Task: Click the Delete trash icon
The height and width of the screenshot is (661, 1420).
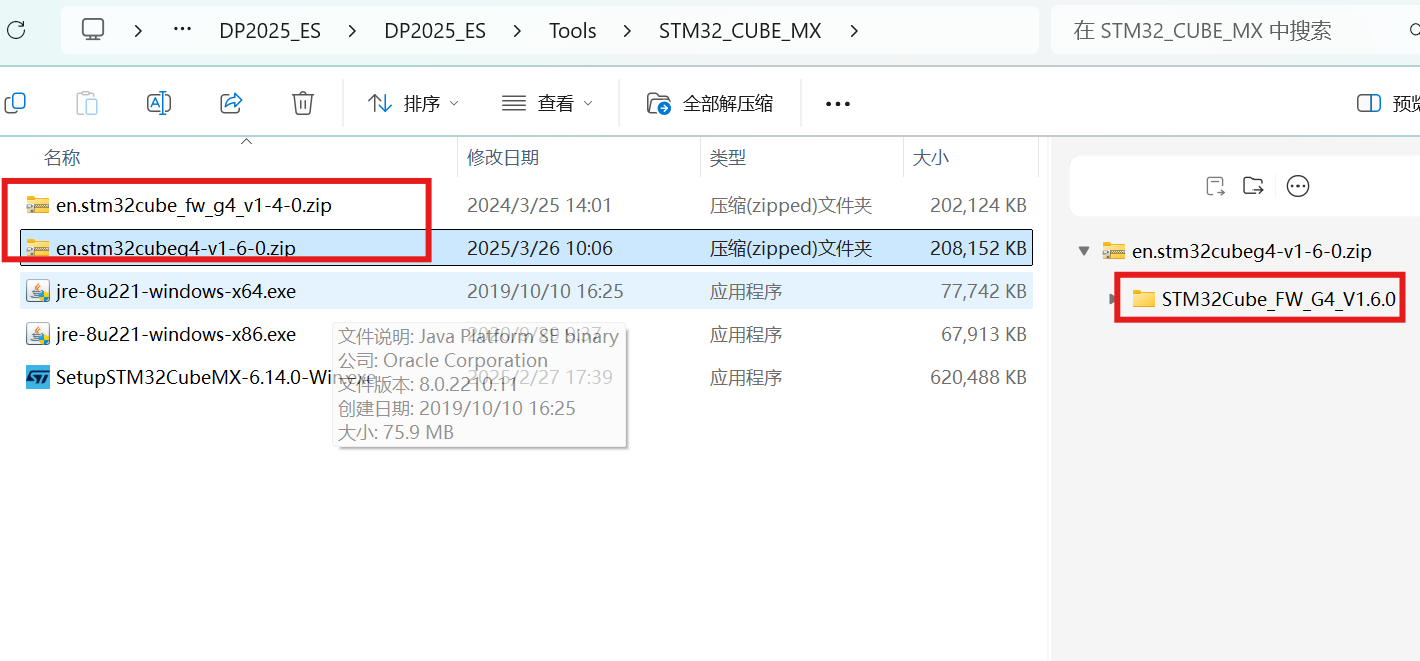Action: click(303, 102)
